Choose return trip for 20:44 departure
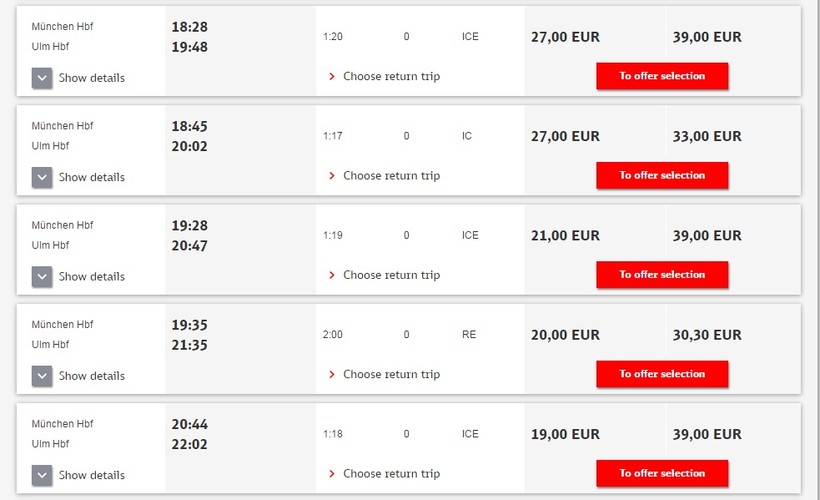 click(x=391, y=474)
